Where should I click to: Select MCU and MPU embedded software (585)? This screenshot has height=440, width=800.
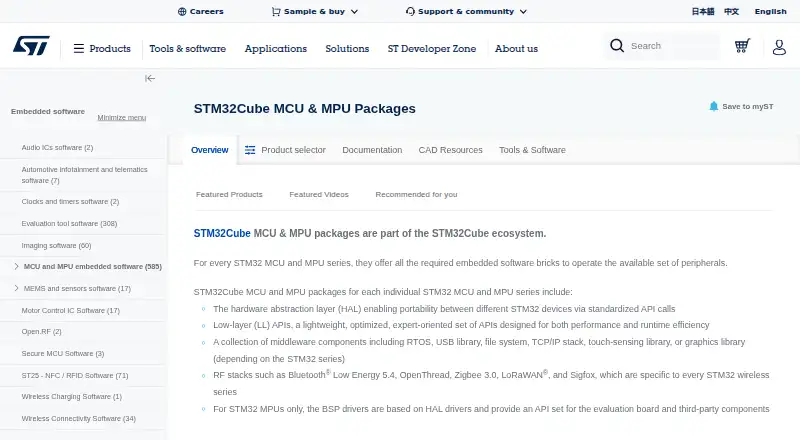pyautogui.click(x=92, y=266)
